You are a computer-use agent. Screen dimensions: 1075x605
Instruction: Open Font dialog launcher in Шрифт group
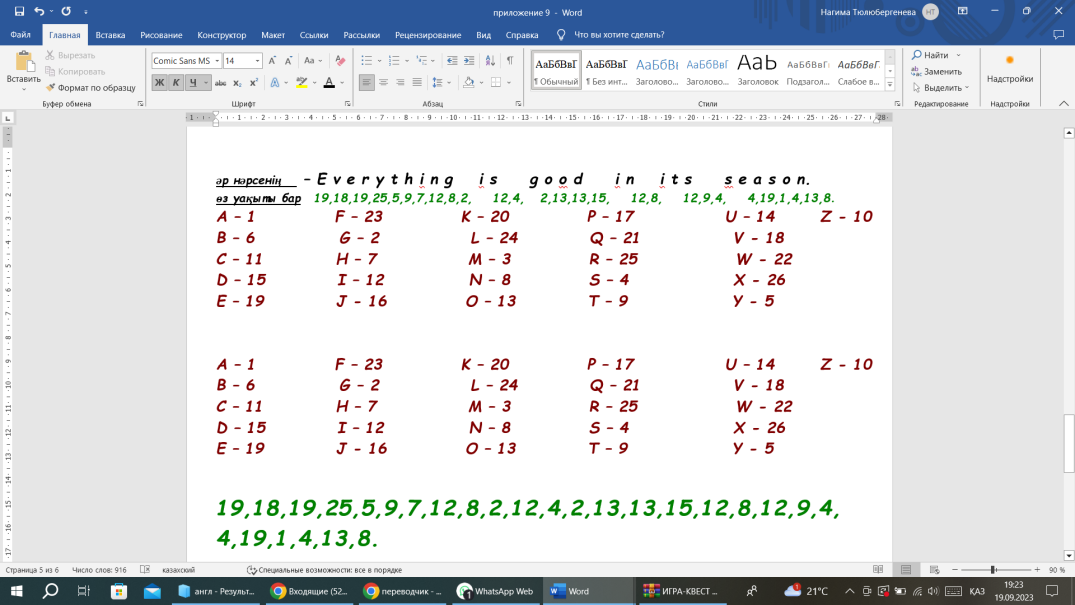point(348,104)
